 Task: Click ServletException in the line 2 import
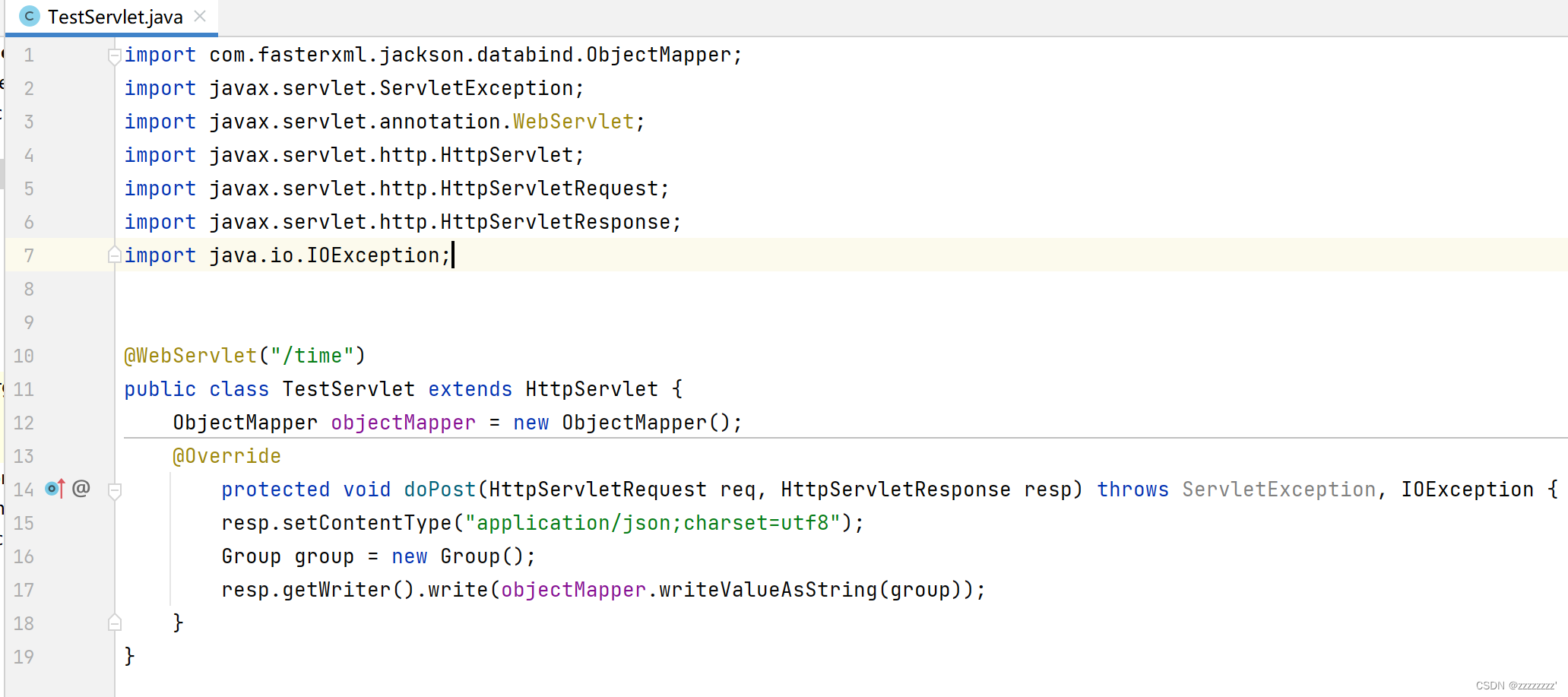477,88
